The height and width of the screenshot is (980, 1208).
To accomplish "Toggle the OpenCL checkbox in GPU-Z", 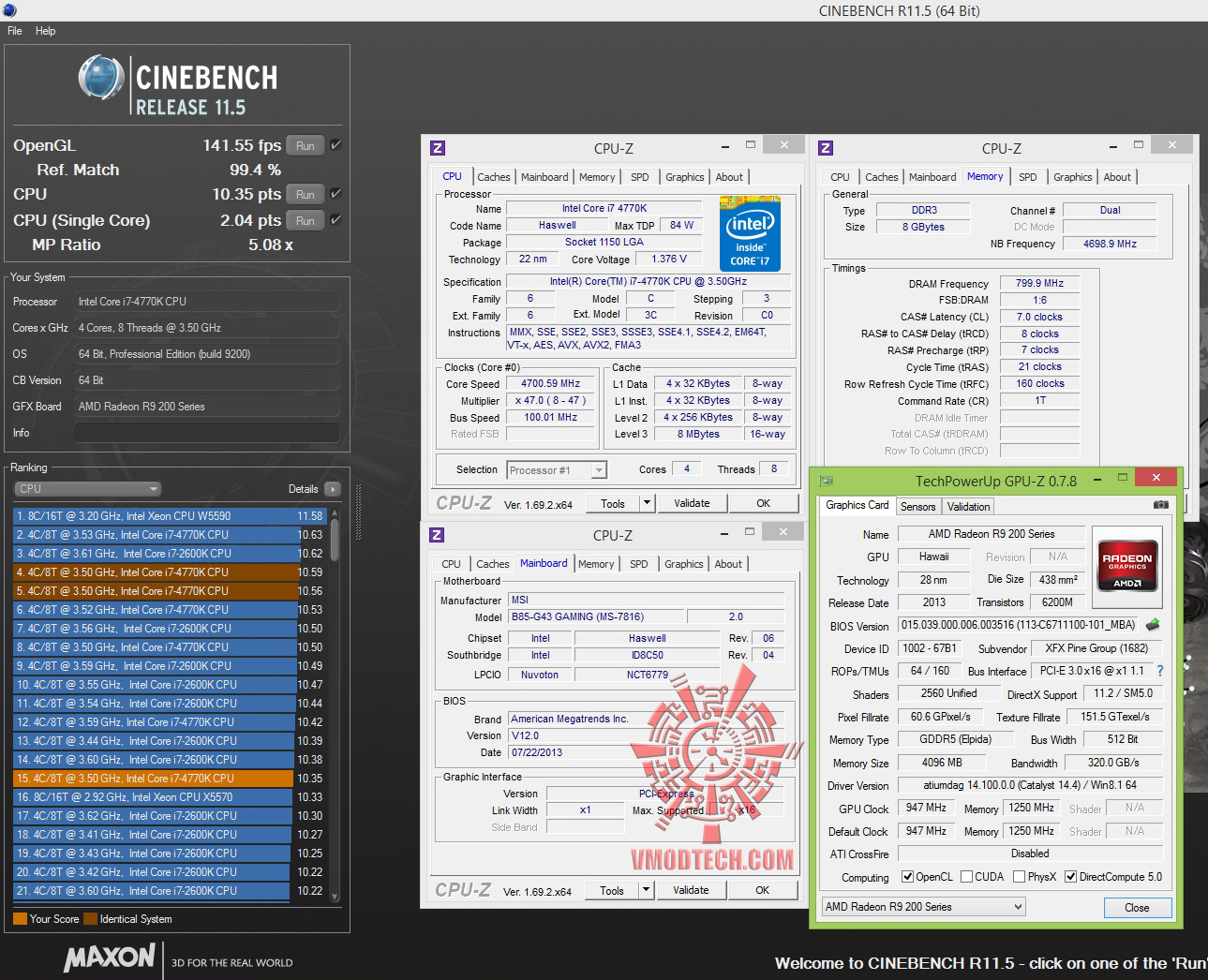I will click(907, 877).
